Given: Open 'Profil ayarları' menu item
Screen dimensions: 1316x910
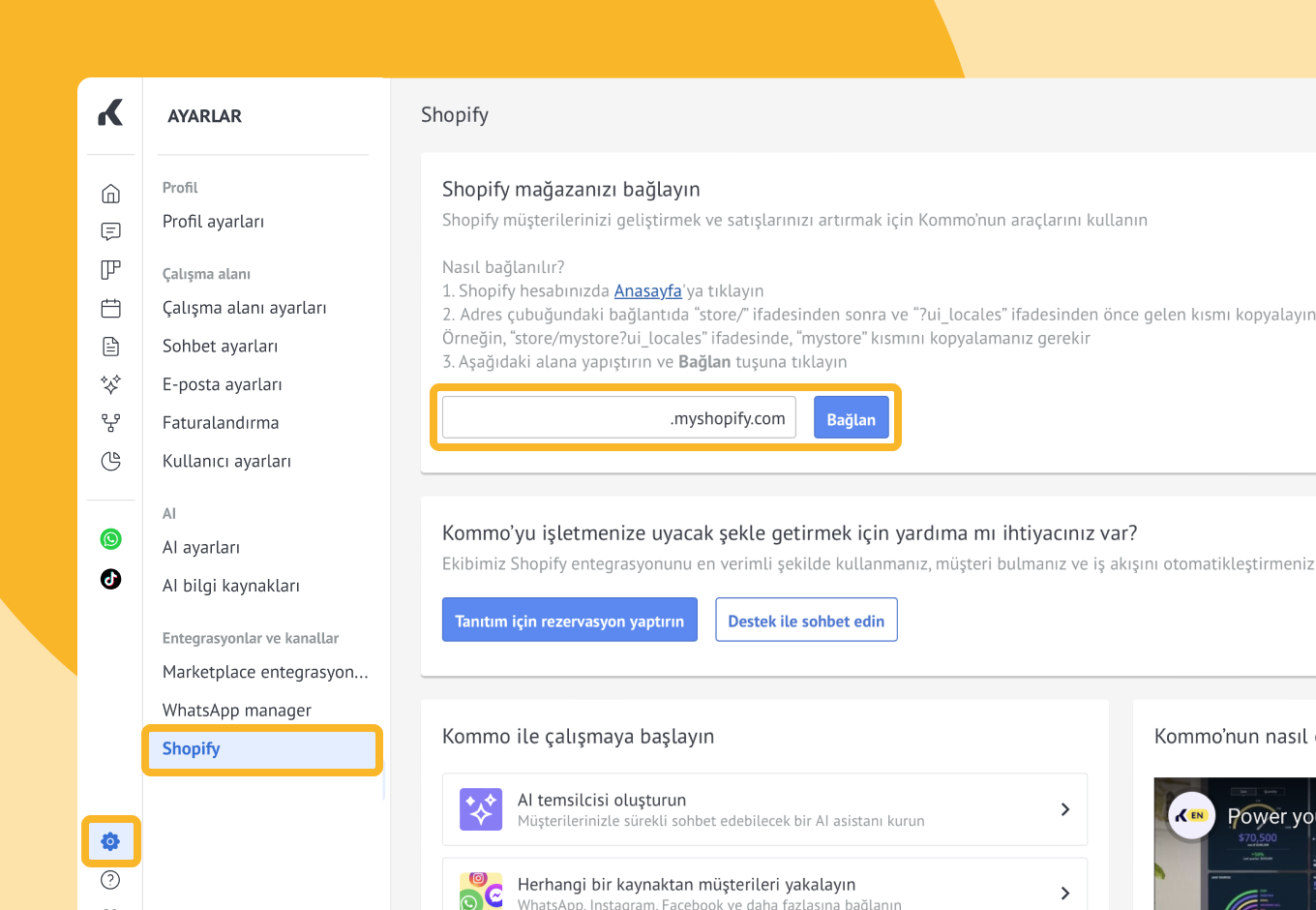Looking at the screenshot, I should [x=214, y=222].
